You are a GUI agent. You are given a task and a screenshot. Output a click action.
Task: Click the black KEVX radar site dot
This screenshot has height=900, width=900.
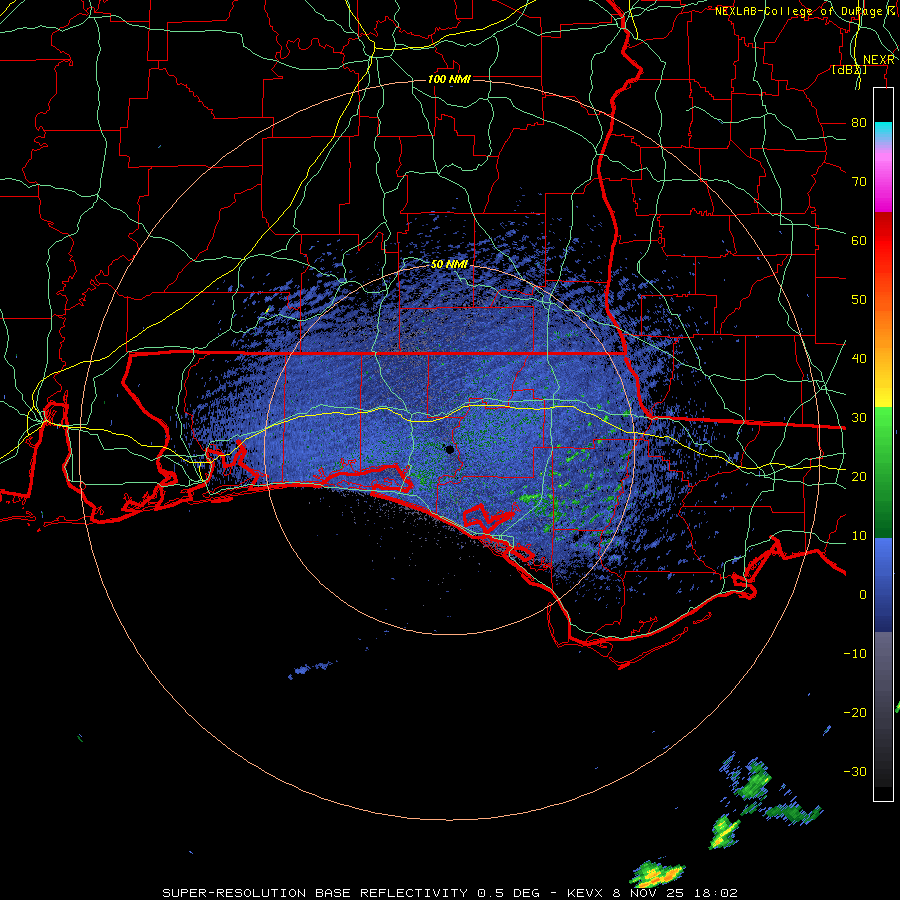point(450,449)
